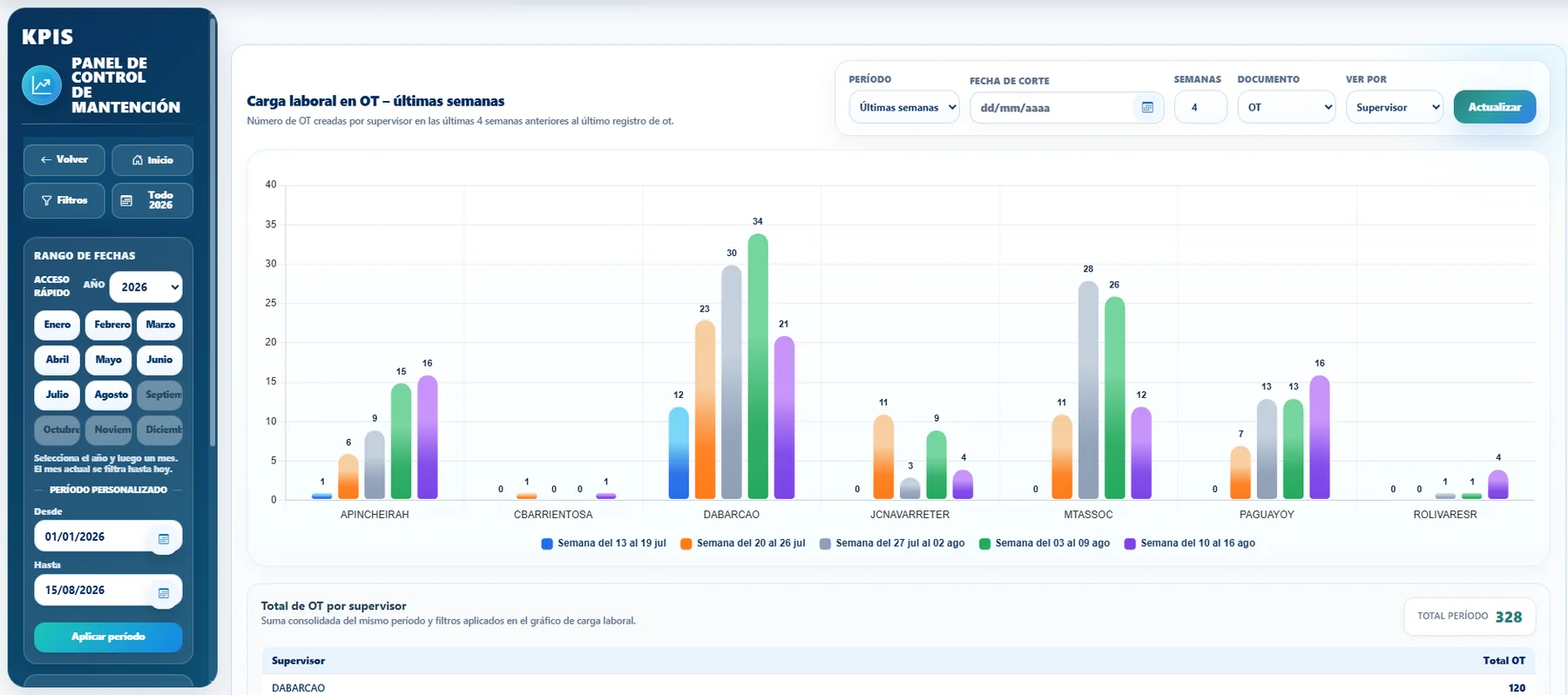Select the Febrero month shortcut
The image size is (1568, 695).
[109, 325]
